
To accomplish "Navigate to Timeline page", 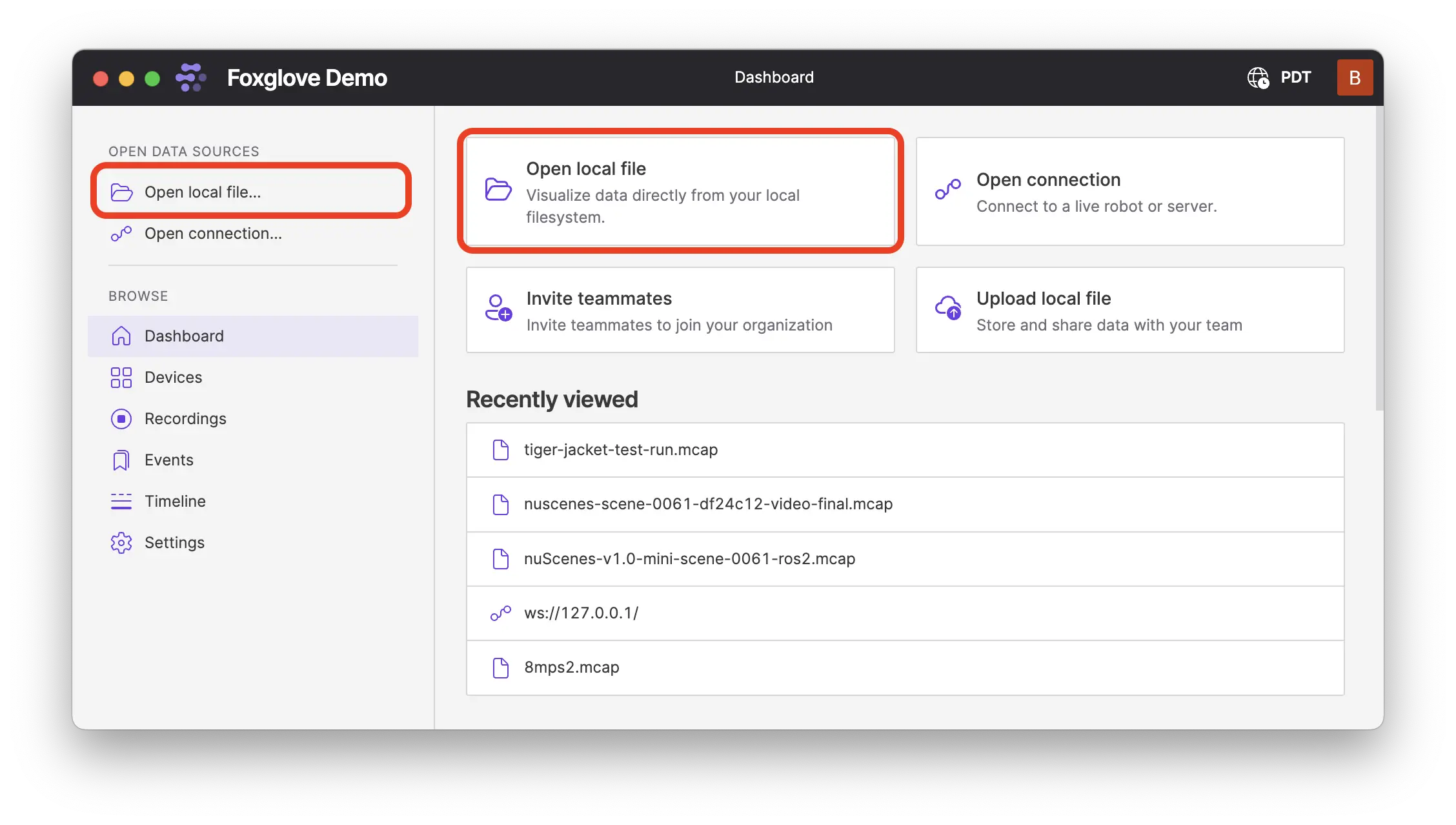I will click(253, 502).
